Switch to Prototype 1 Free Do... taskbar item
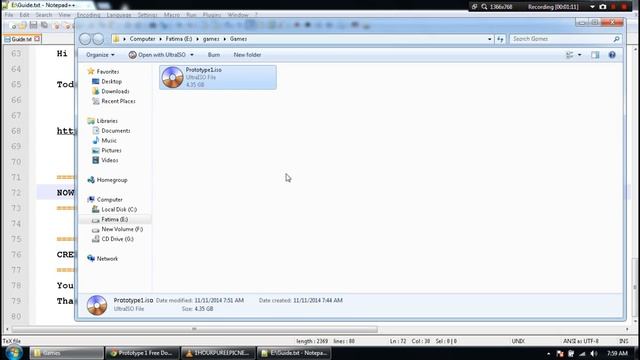The width and height of the screenshot is (640, 360). [142, 353]
